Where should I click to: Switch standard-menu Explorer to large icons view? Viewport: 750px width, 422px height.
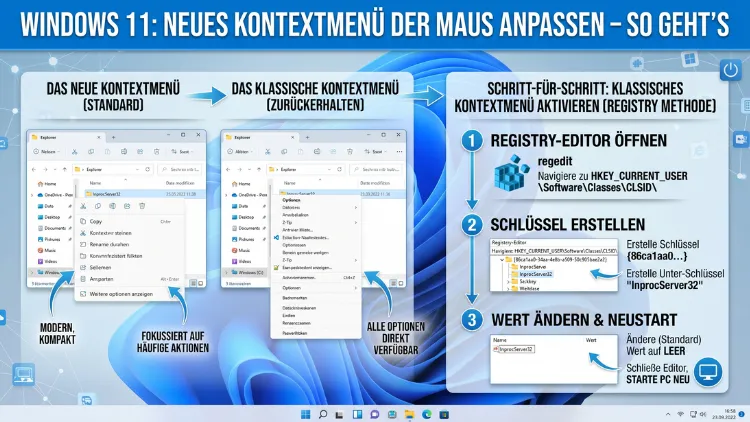tap(200, 283)
